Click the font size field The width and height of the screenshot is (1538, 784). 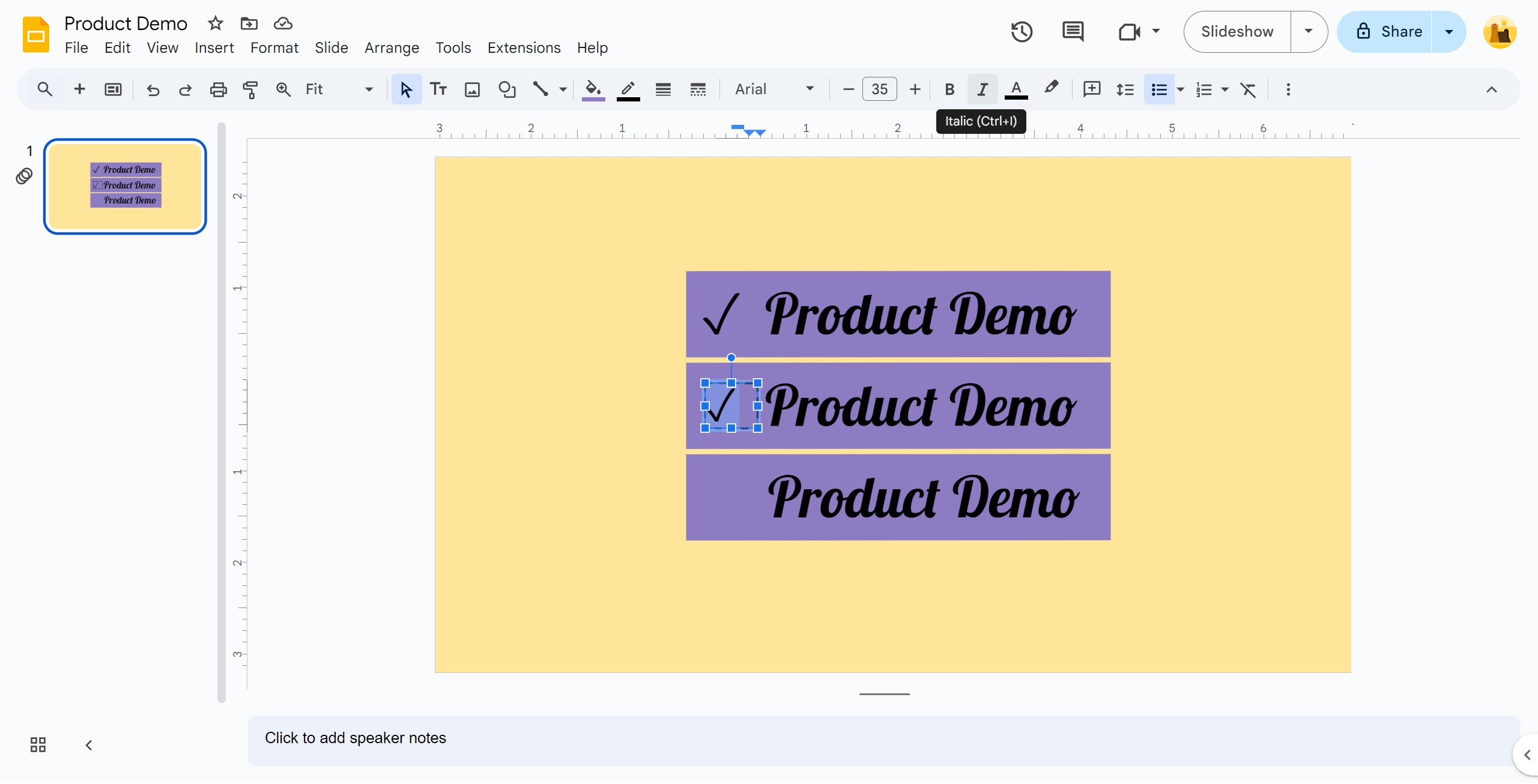(879, 89)
